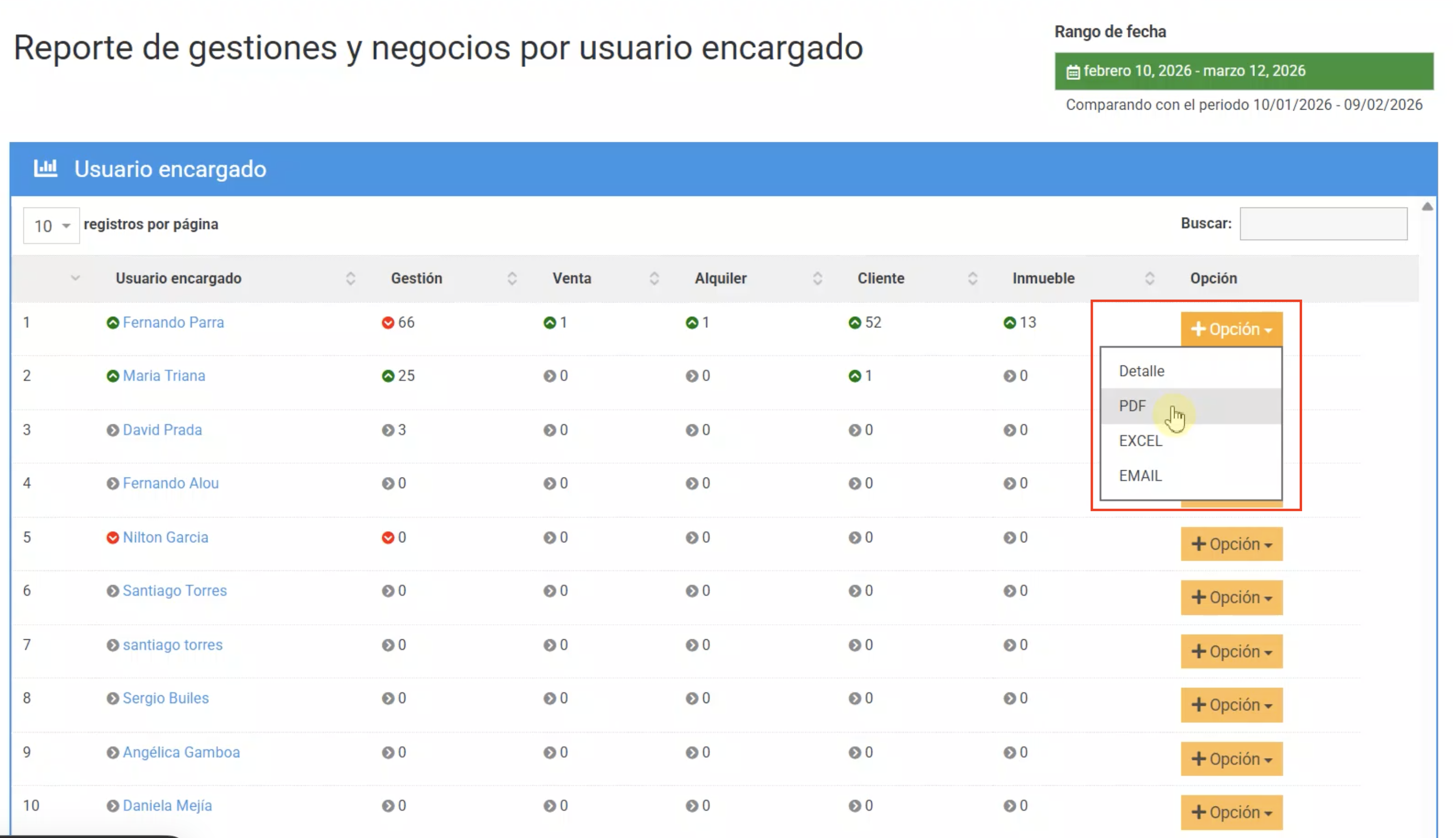1456x838 pixels.
Task: Open Maria Triana user link
Action: tap(164, 376)
